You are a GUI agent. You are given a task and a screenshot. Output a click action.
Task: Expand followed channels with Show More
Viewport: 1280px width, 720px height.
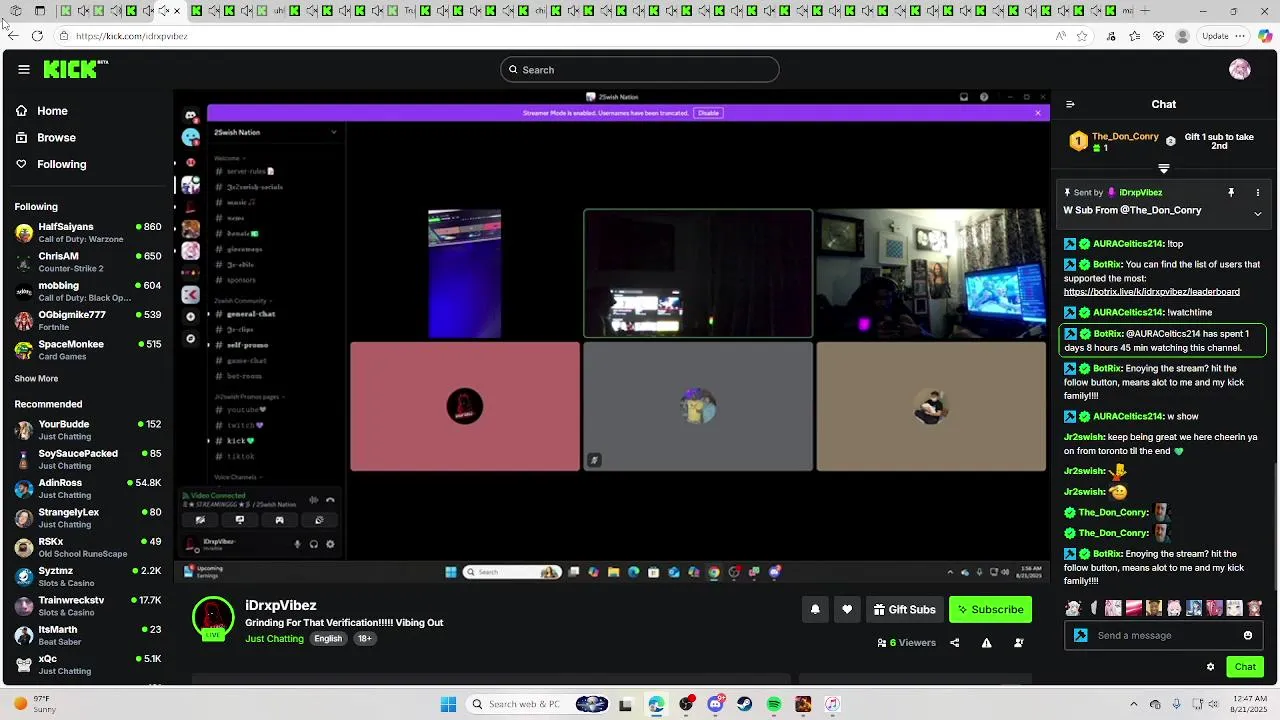(x=36, y=379)
